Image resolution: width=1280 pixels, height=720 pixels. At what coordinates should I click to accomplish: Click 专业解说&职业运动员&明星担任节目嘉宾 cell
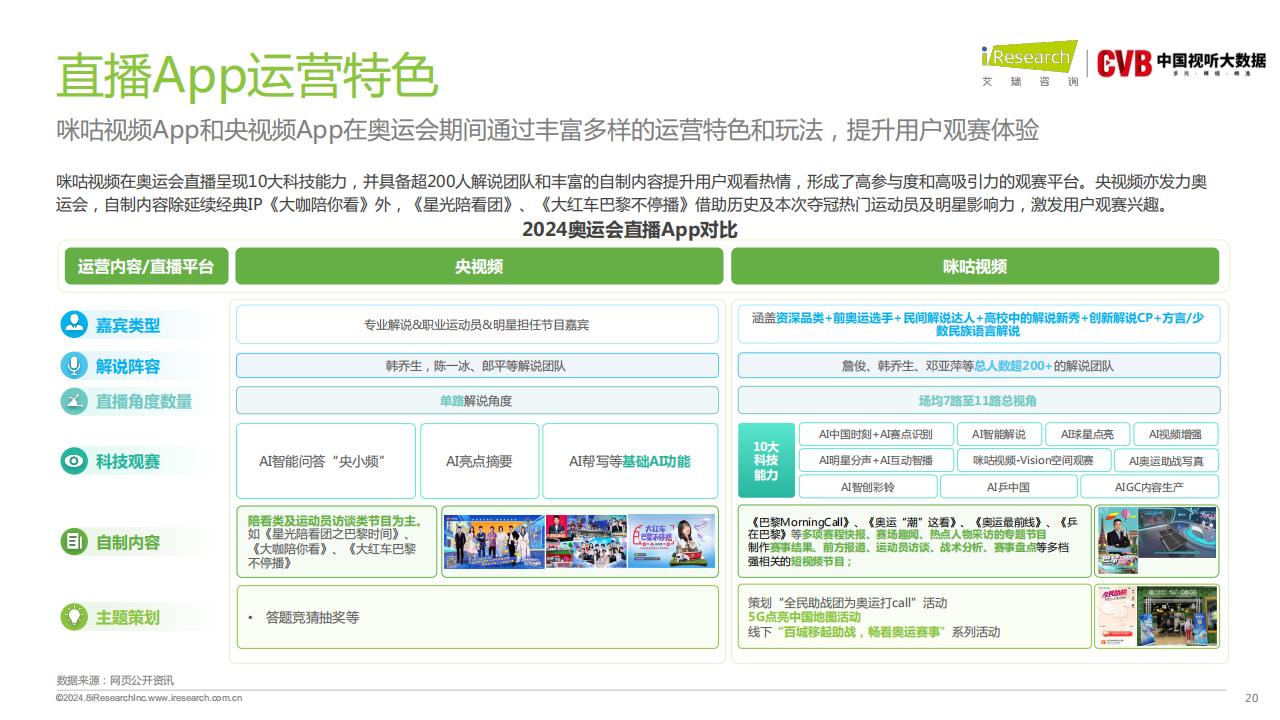(x=477, y=325)
